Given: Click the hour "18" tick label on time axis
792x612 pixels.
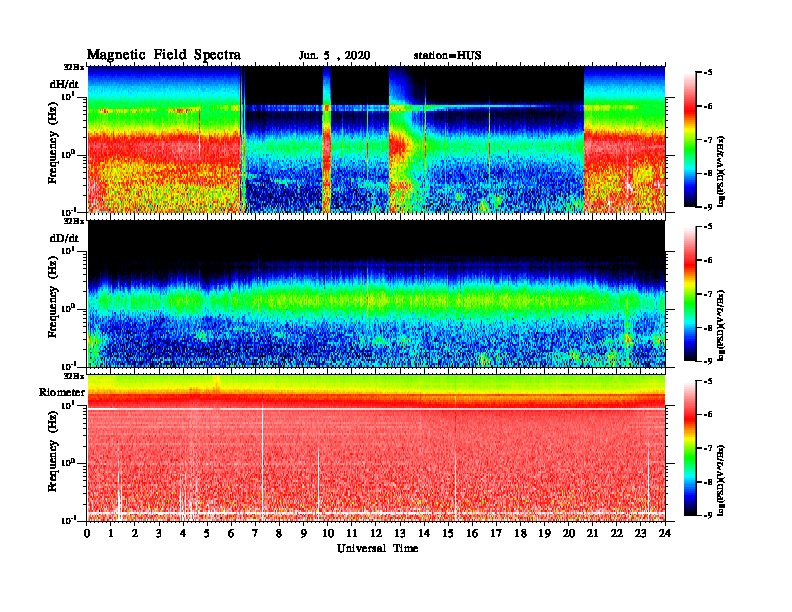Looking at the screenshot, I should tap(521, 533).
